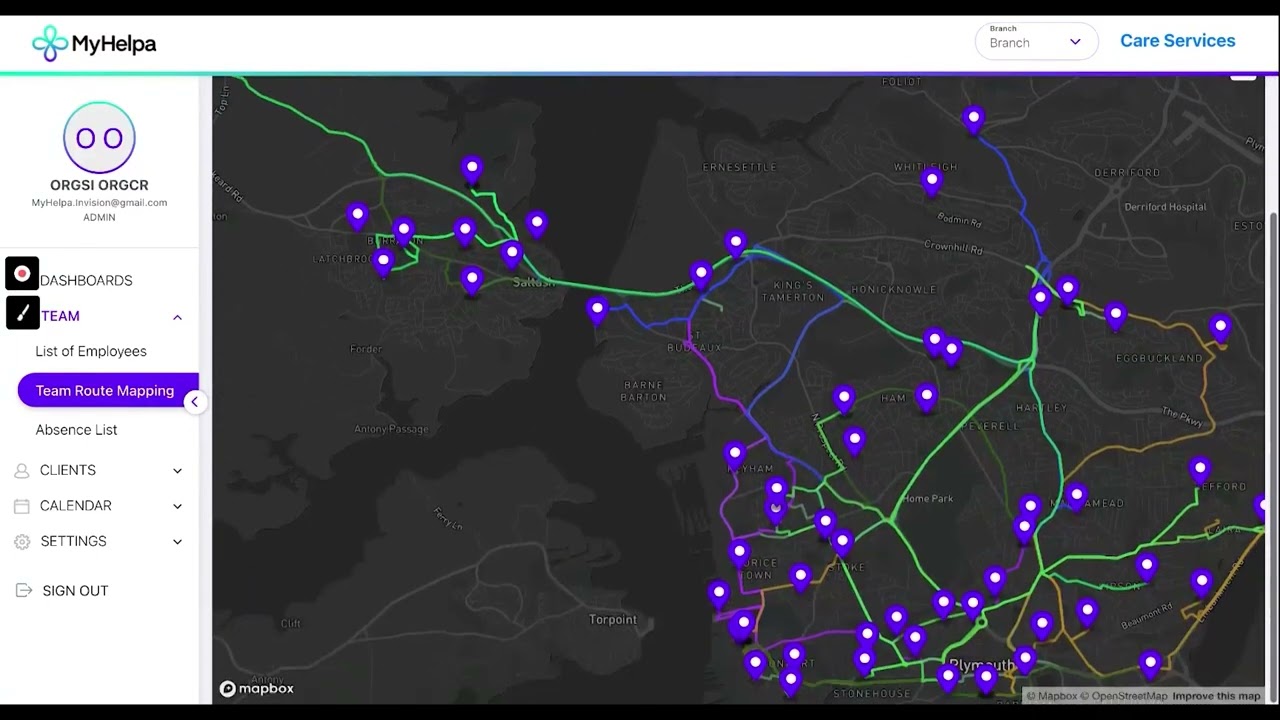This screenshot has height=720, width=1280.
Task: Click the Torpoint label on map
Action: point(613,620)
